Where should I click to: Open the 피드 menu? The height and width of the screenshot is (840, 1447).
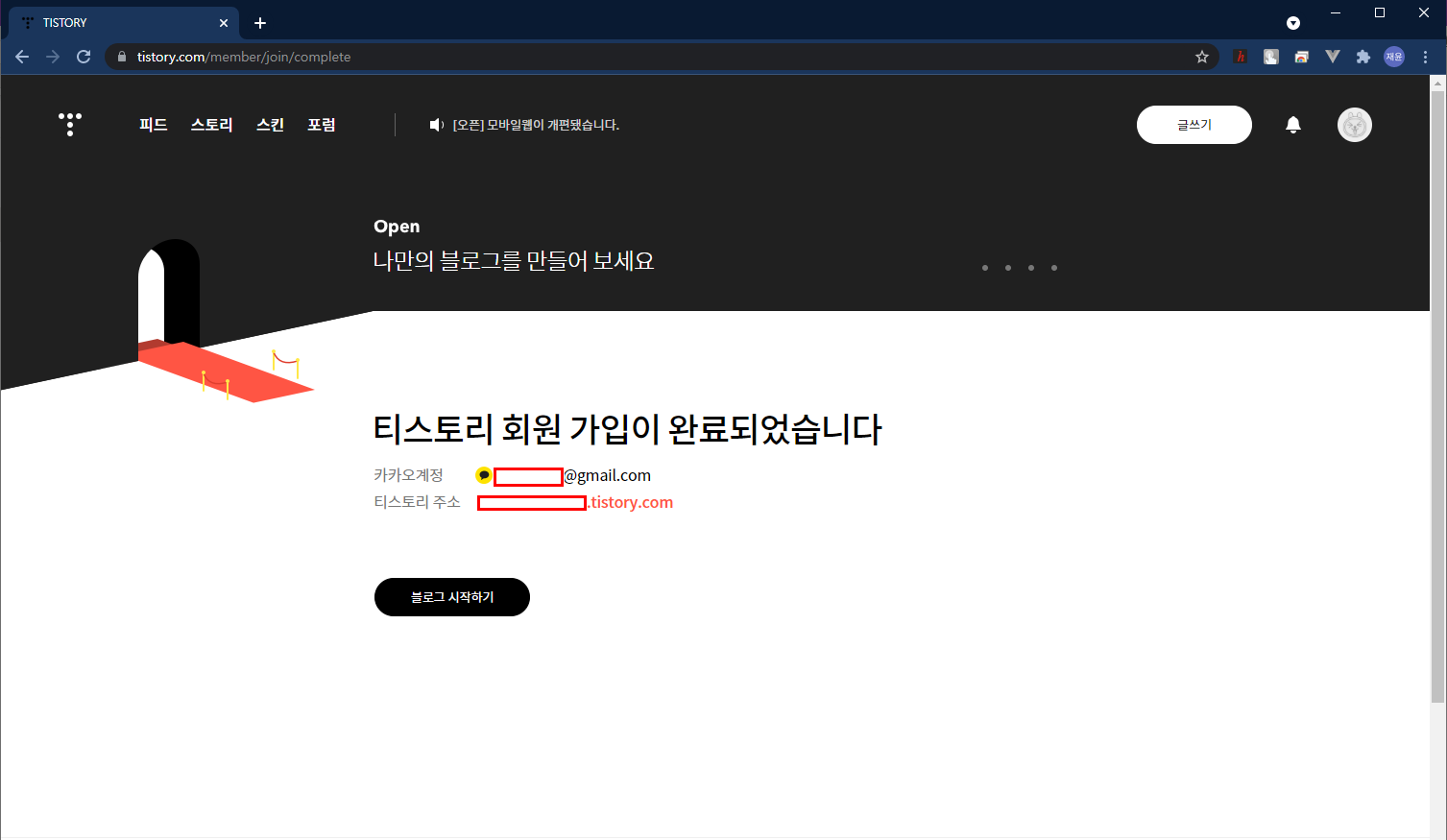pos(154,125)
